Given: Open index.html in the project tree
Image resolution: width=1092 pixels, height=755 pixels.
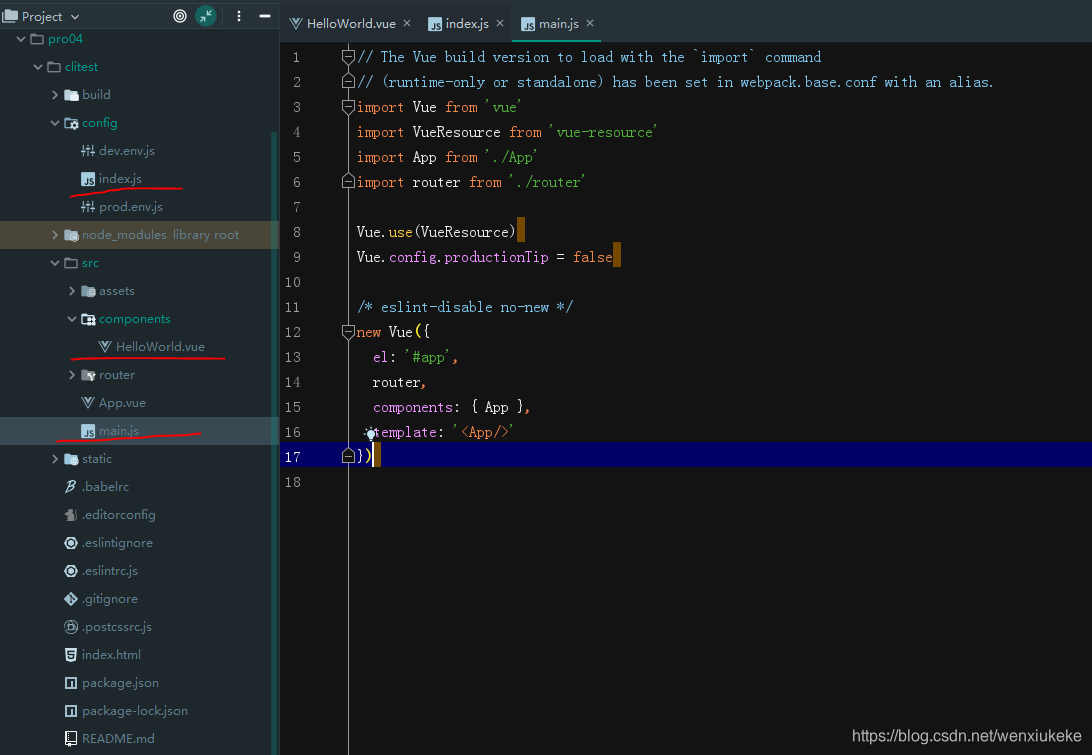Looking at the screenshot, I should coord(111,655).
